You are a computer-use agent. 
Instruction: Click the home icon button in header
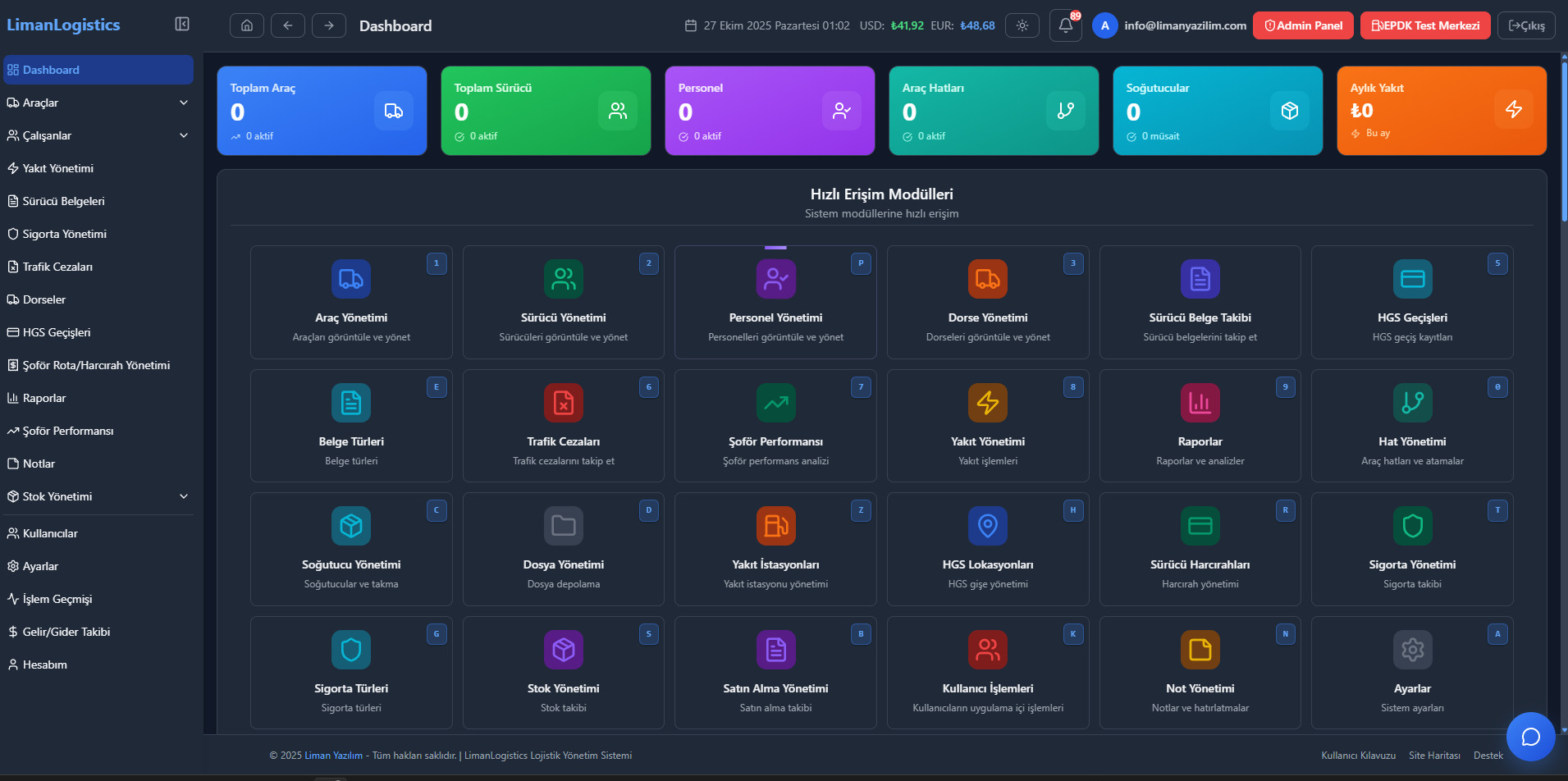pyautogui.click(x=247, y=25)
